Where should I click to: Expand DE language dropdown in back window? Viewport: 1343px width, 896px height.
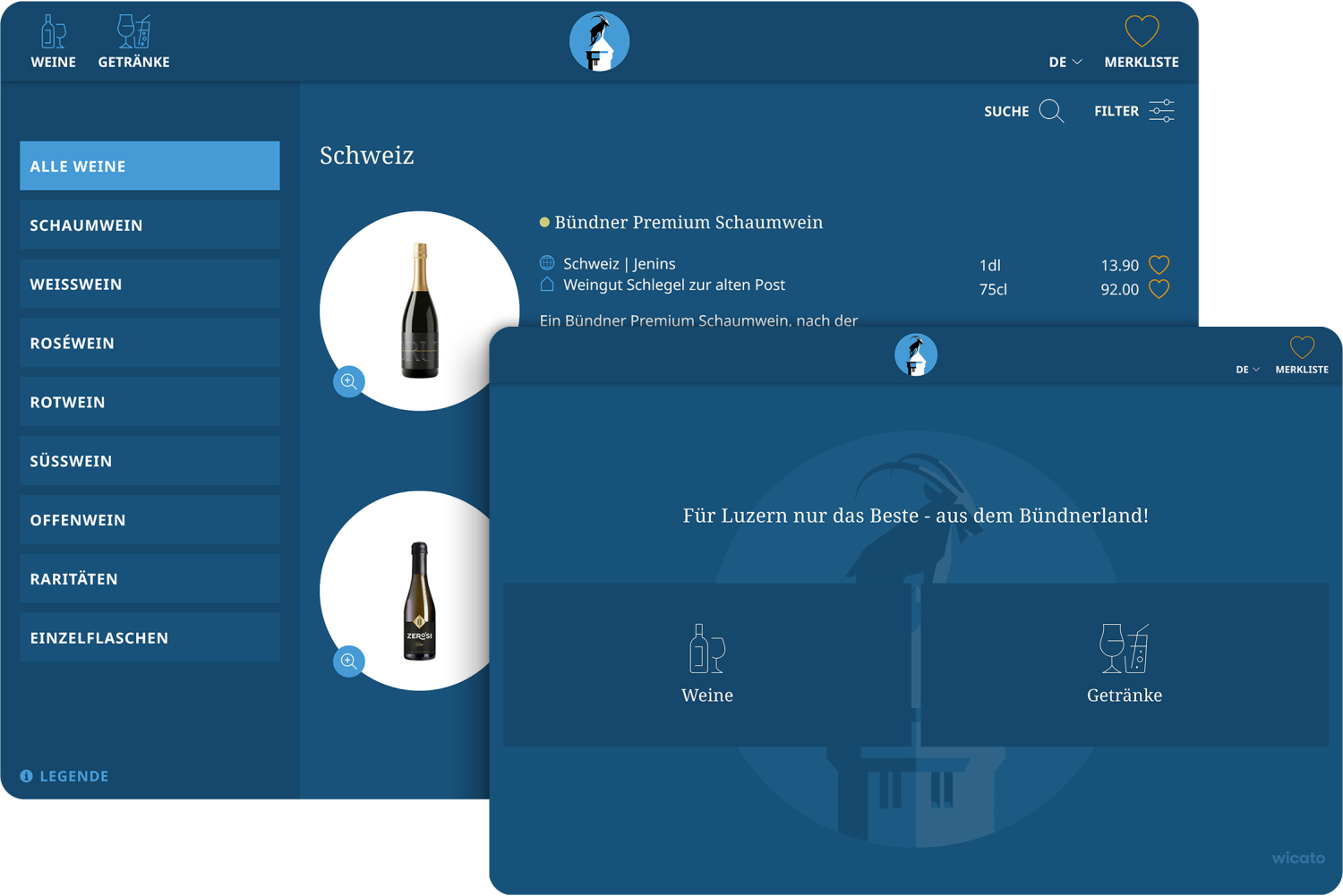tap(1065, 62)
